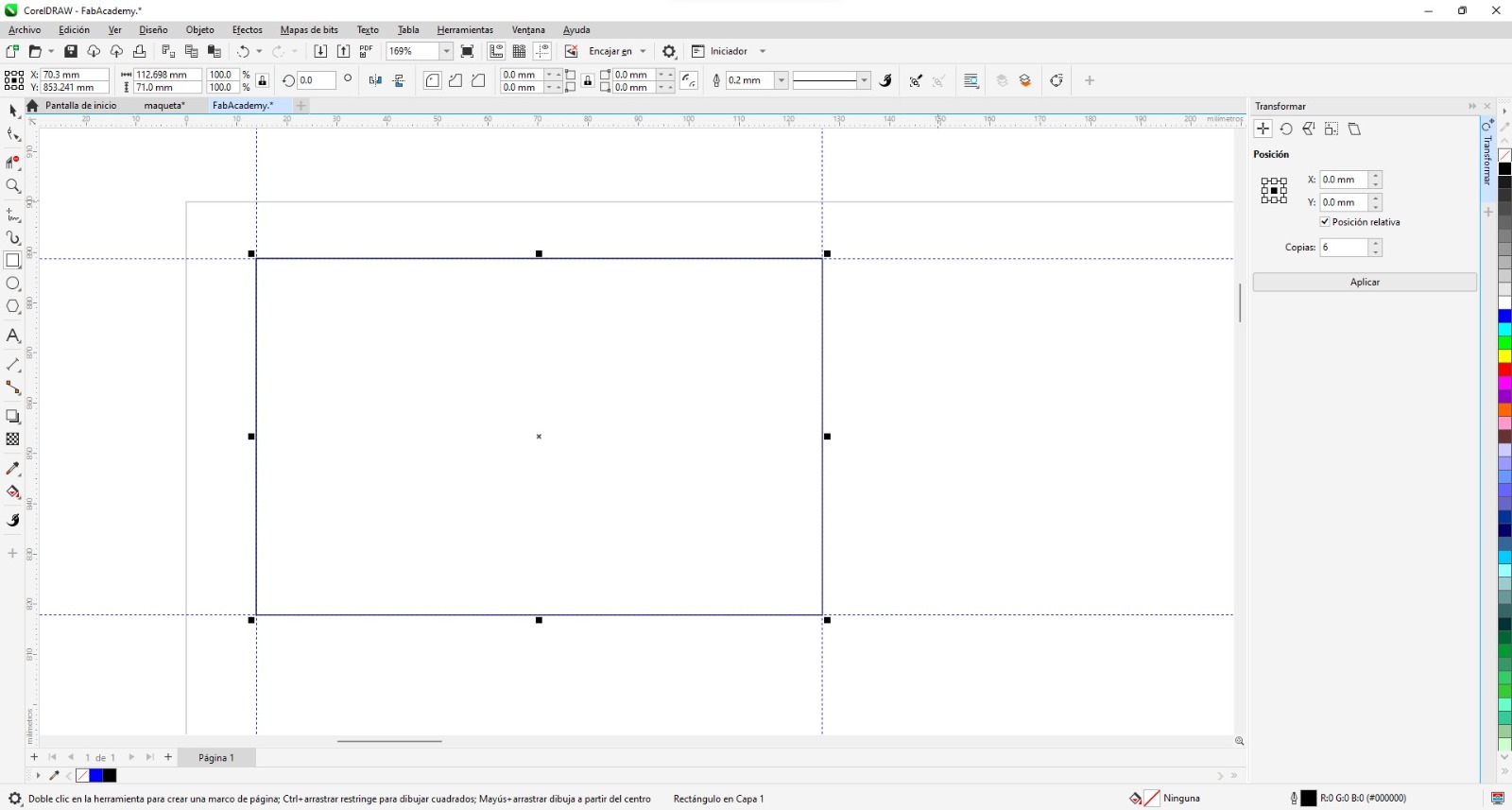Viewport: 1512px width, 810px height.
Task: Select the scalloped corner style
Action: tap(455, 80)
